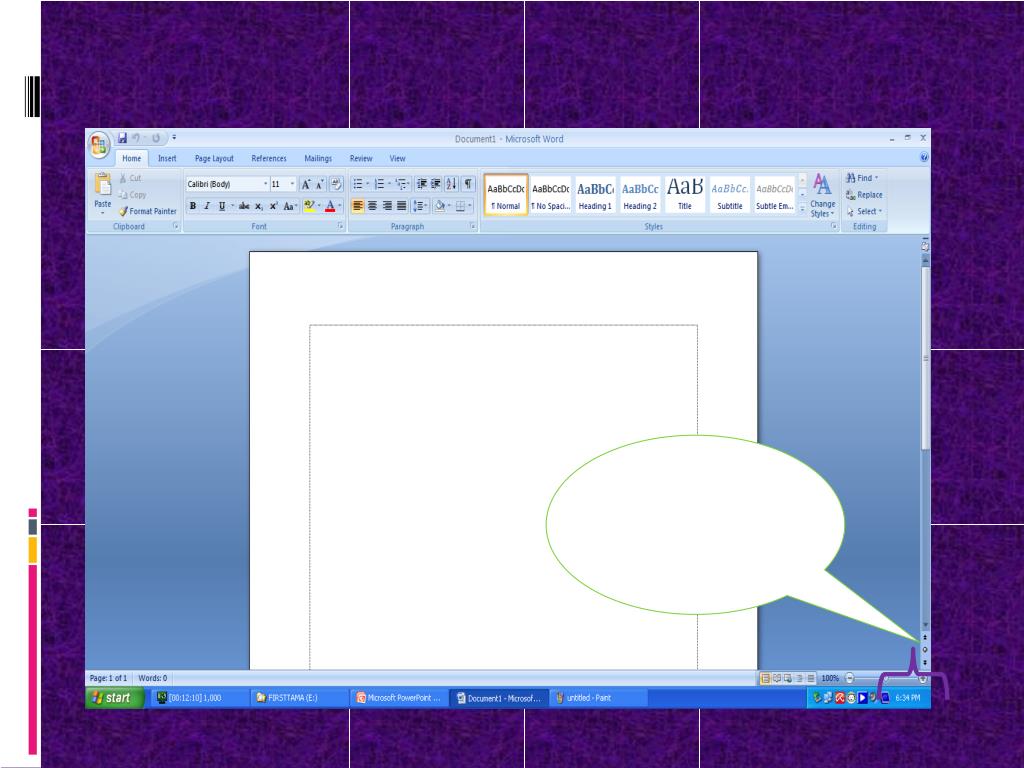Toggle Subscript formatting
The width and height of the screenshot is (1024, 768).
point(259,206)
